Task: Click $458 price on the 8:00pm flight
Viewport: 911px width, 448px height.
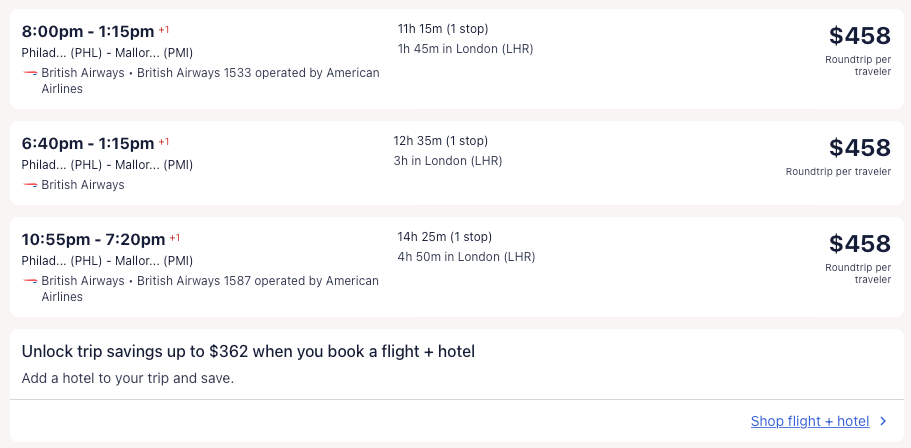Action: coord(859,36)
